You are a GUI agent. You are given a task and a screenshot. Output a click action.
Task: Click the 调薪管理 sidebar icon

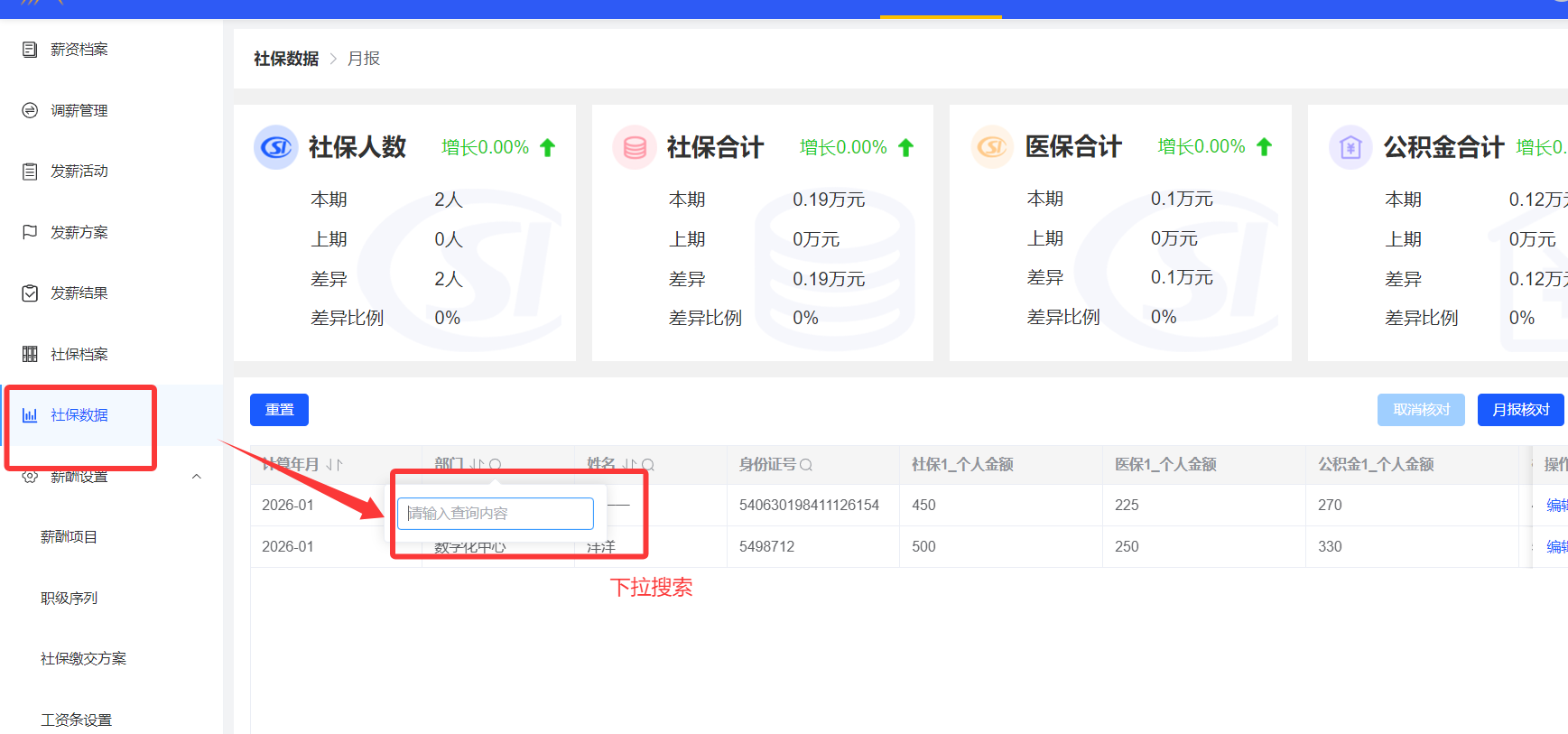tap(30, 110)
